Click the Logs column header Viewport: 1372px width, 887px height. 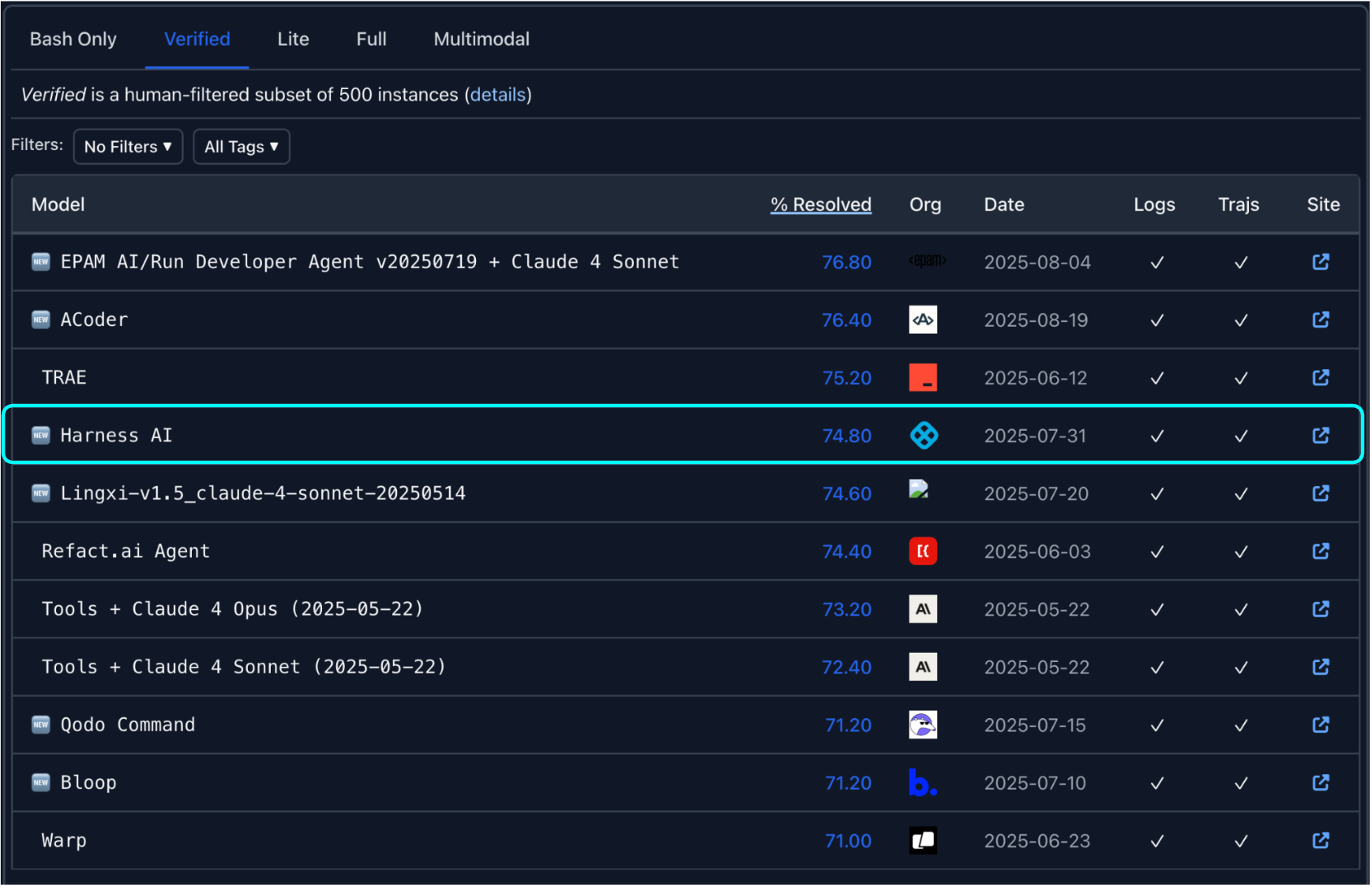tap(1155, 204)
